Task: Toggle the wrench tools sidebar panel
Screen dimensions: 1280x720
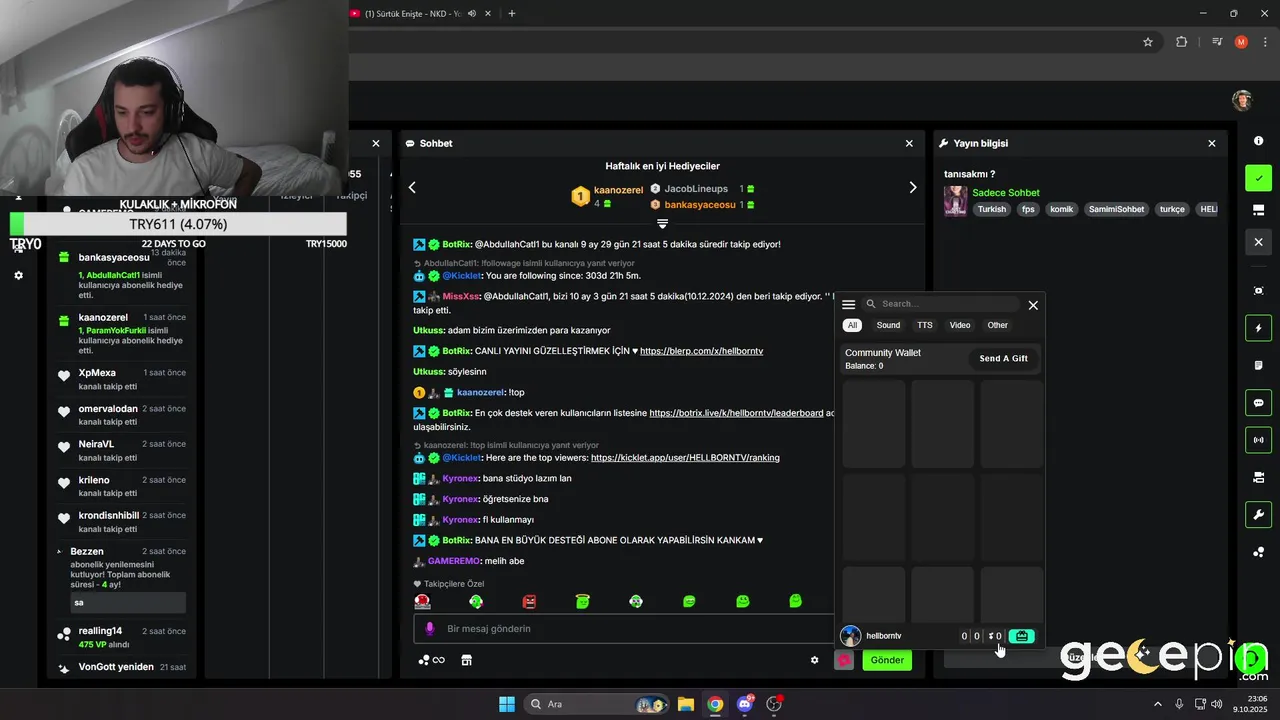Action: tap(1258, 515)
